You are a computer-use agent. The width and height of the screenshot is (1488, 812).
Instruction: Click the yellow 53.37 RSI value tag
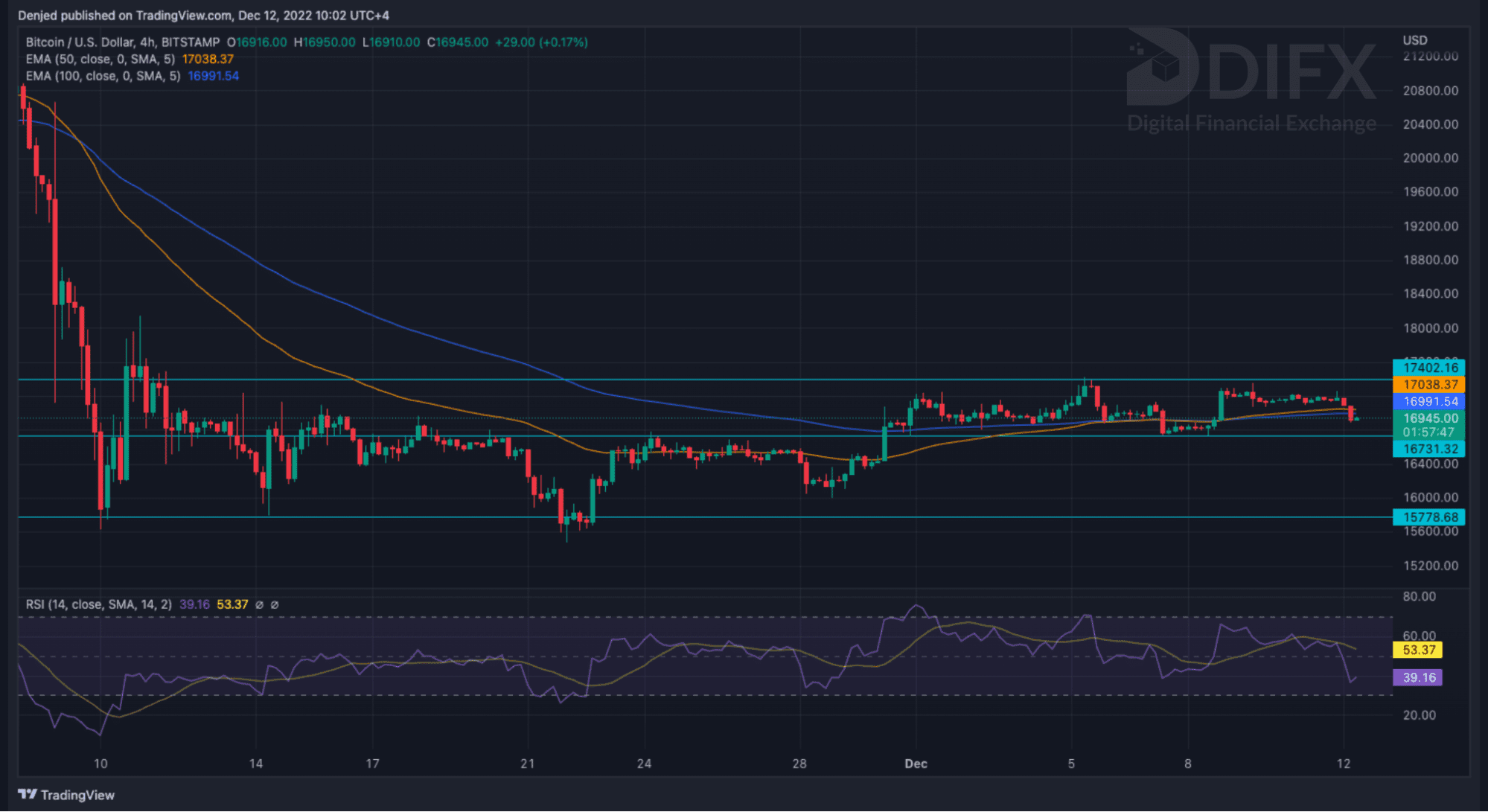[x=1418, y=650]
